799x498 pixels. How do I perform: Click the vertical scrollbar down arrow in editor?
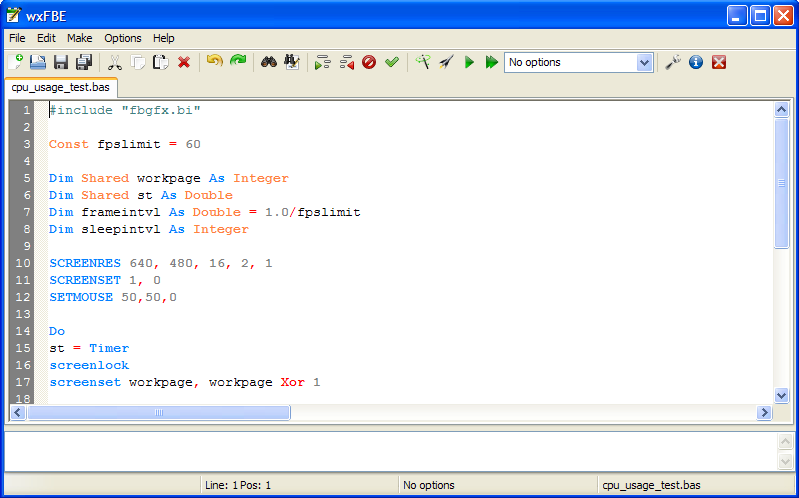pos(782,396)
